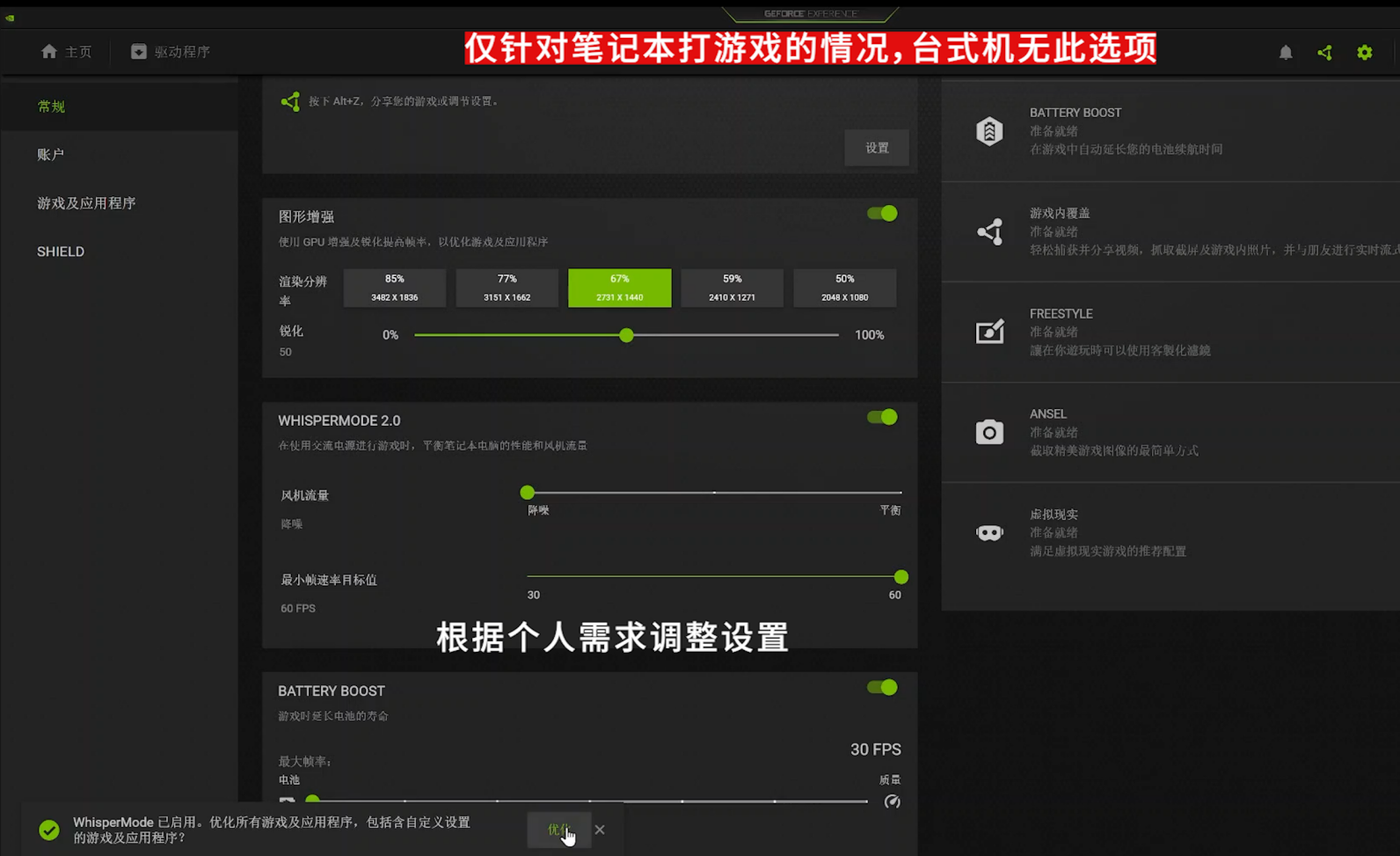Click the Ansel camera icon

coord(989,432)
